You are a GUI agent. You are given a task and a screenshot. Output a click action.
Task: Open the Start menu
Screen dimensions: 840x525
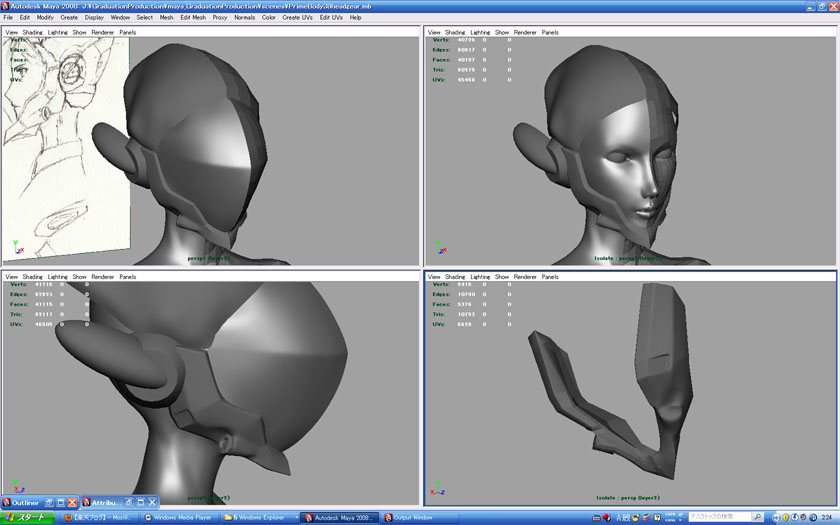pos(26,518)
